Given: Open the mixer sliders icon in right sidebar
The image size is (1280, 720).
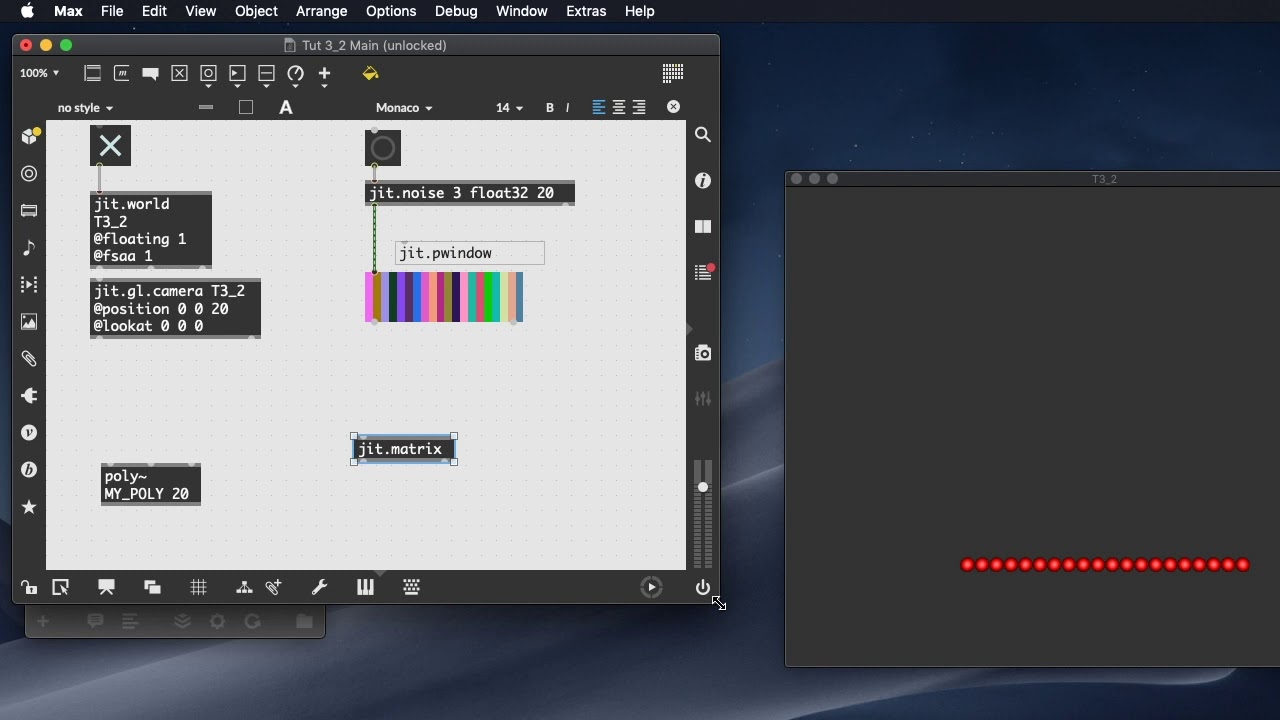Looking at the screenshot, I should coord(703,399).
